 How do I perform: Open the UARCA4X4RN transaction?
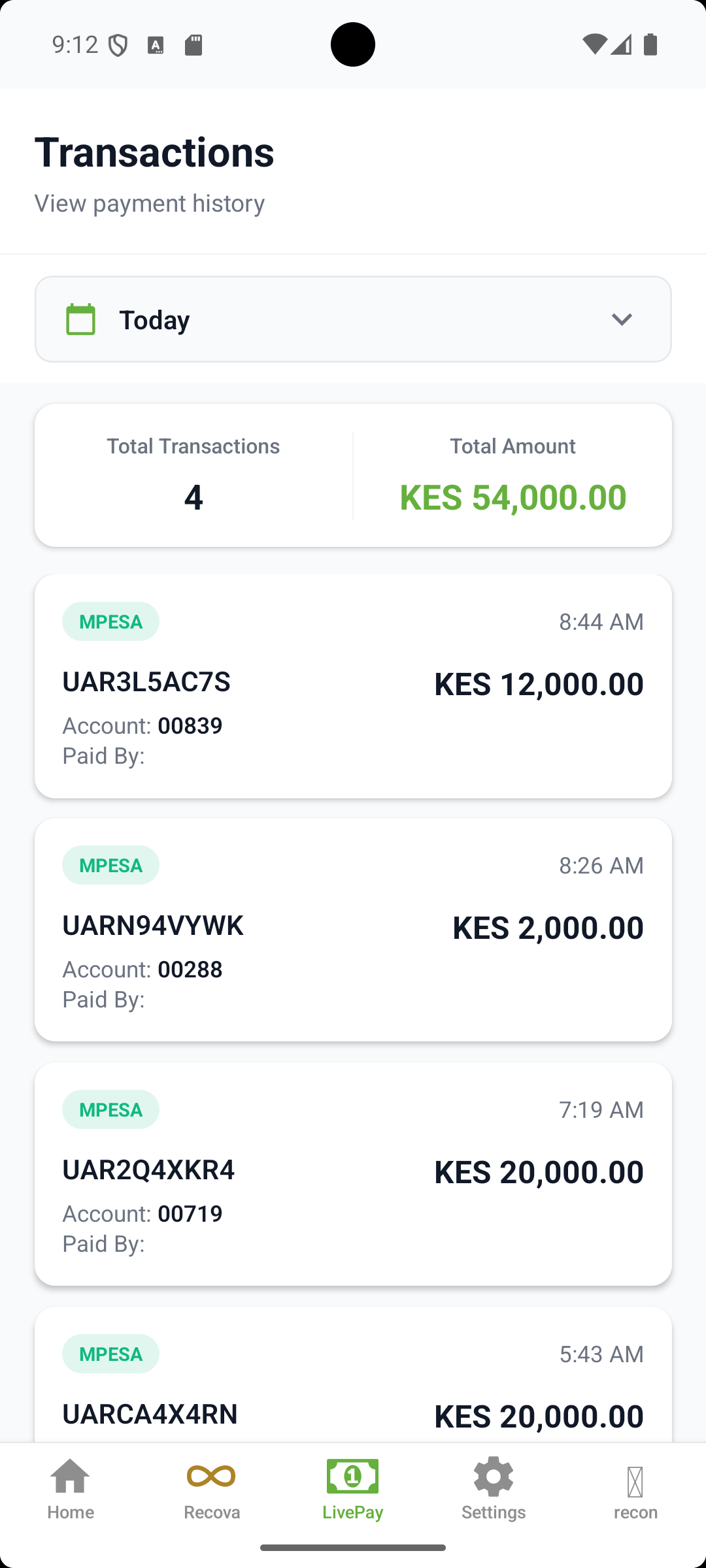(353, 1375)
